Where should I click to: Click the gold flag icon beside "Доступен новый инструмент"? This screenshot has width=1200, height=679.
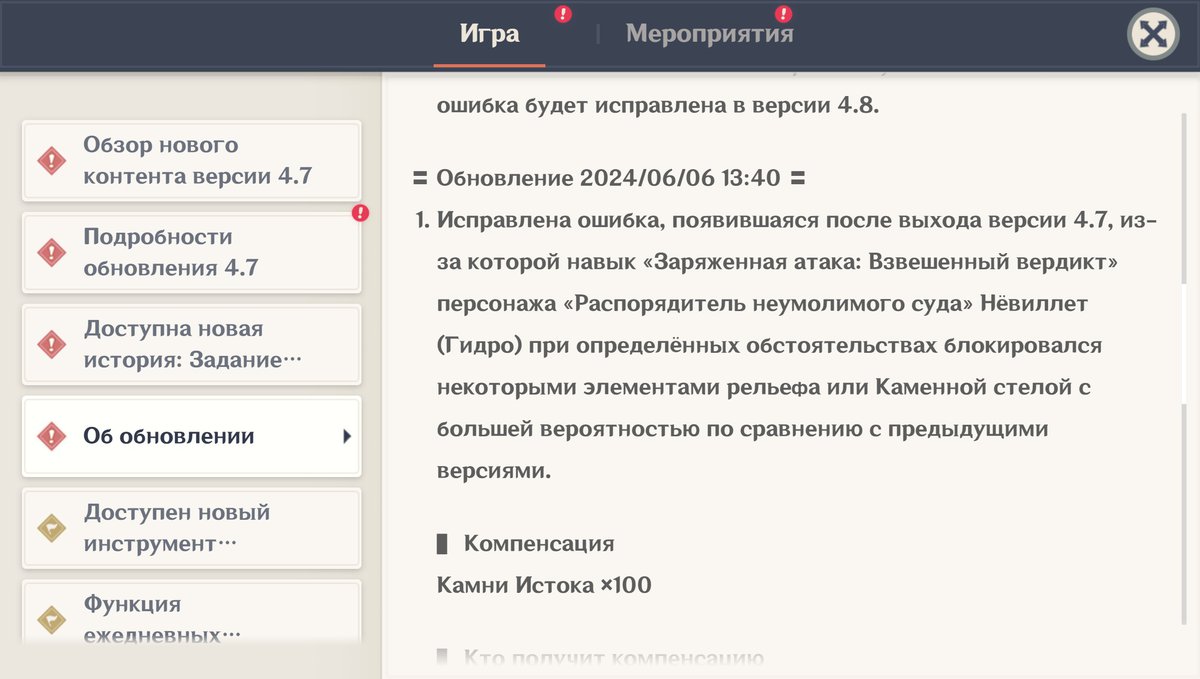point(51,529)
